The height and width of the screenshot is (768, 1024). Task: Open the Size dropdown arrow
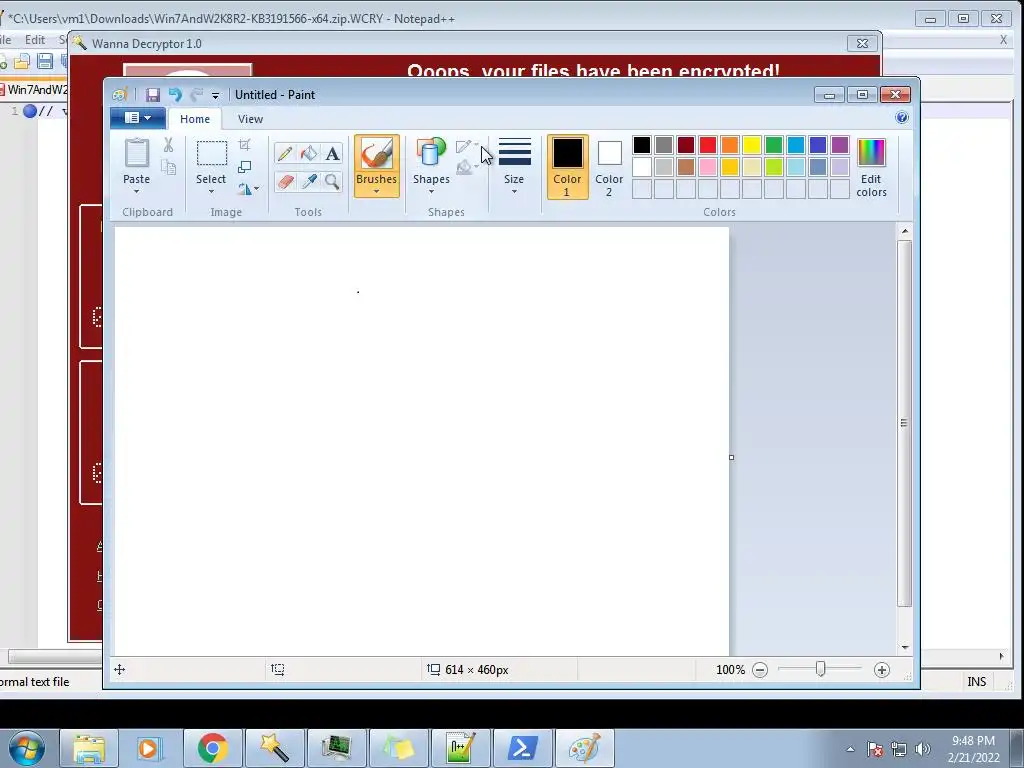point(515,191)
